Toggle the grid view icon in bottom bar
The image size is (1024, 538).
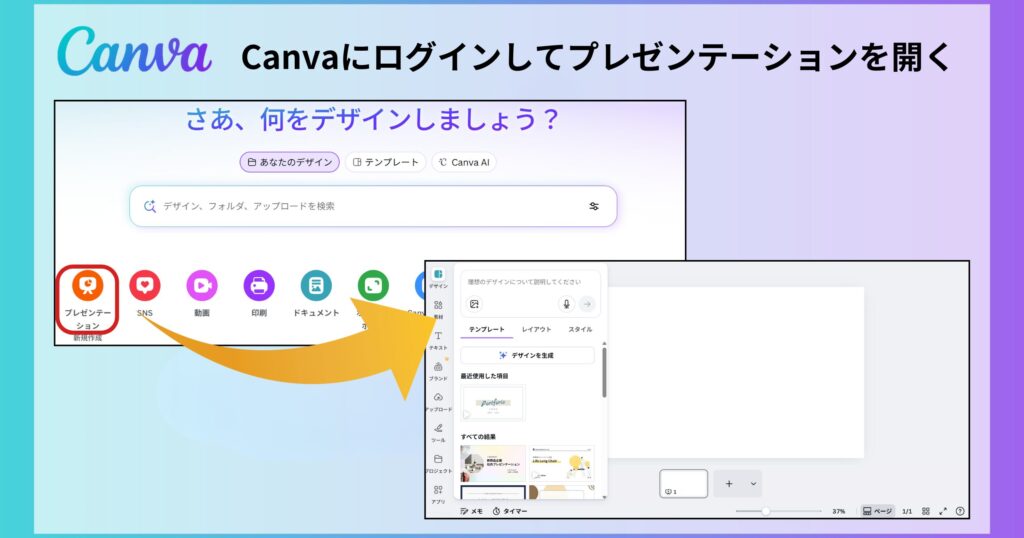tap(925, 511)
